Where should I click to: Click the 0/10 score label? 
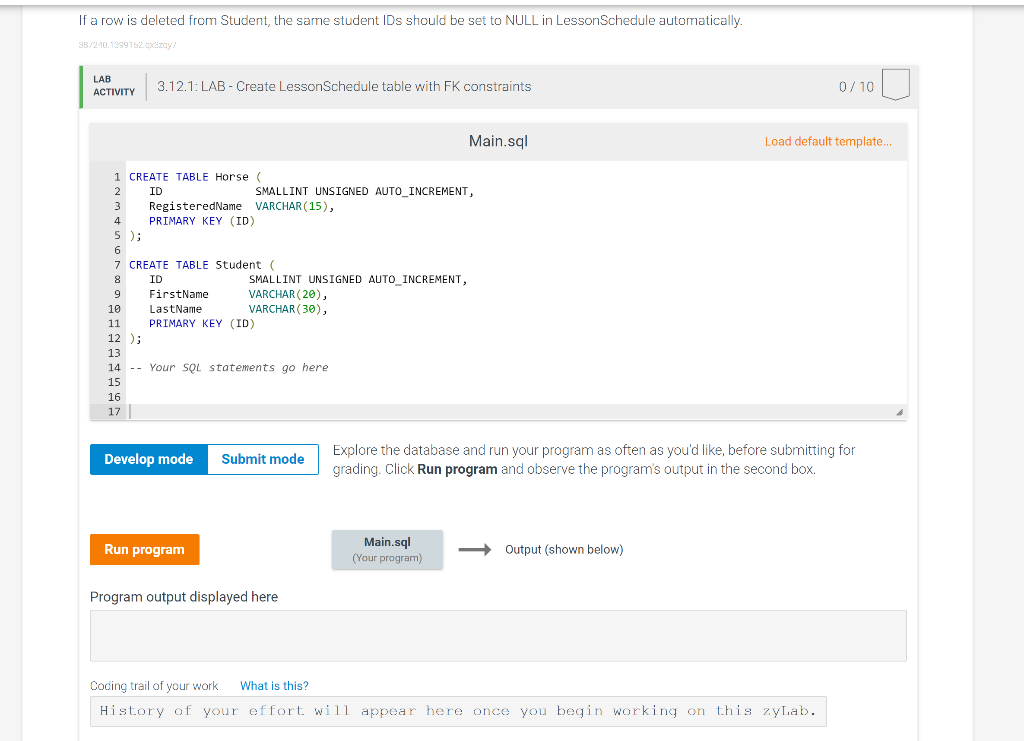point(856,86)
